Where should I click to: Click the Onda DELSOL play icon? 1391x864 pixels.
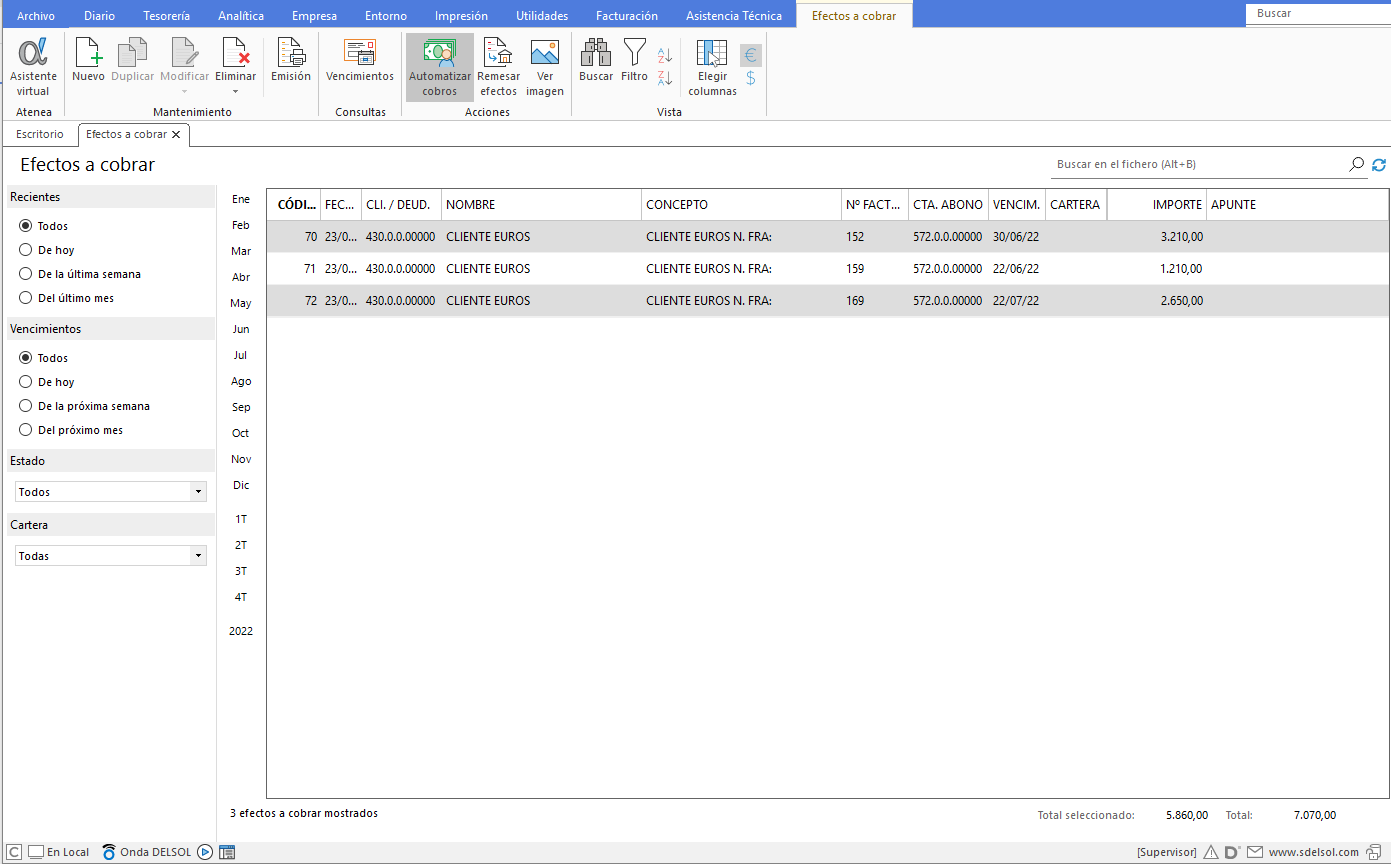(205, 852)
